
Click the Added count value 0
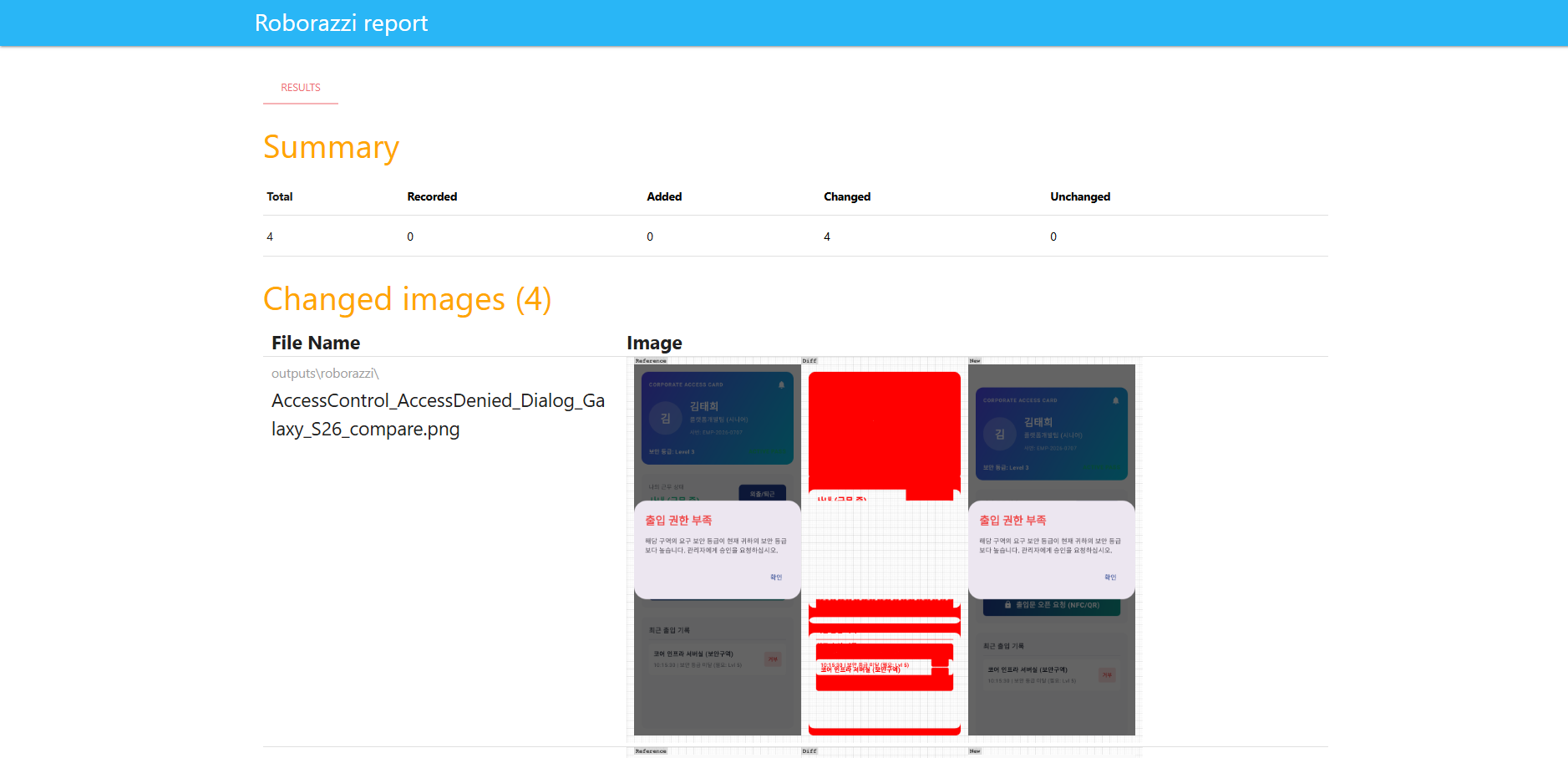coord(650,237)
